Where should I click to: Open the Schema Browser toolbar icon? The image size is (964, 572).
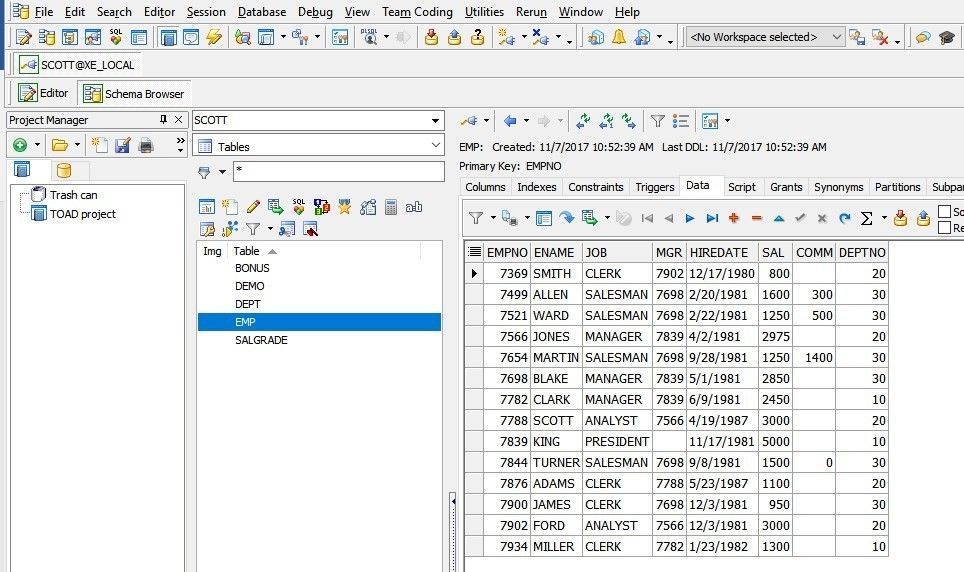coord(47,38)
